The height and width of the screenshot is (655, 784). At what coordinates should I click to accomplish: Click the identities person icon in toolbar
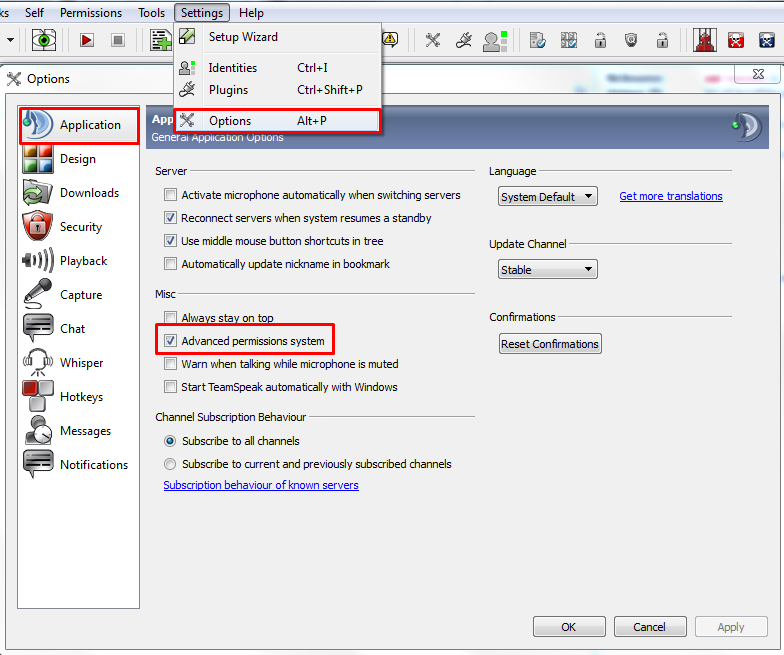[495, 40]
